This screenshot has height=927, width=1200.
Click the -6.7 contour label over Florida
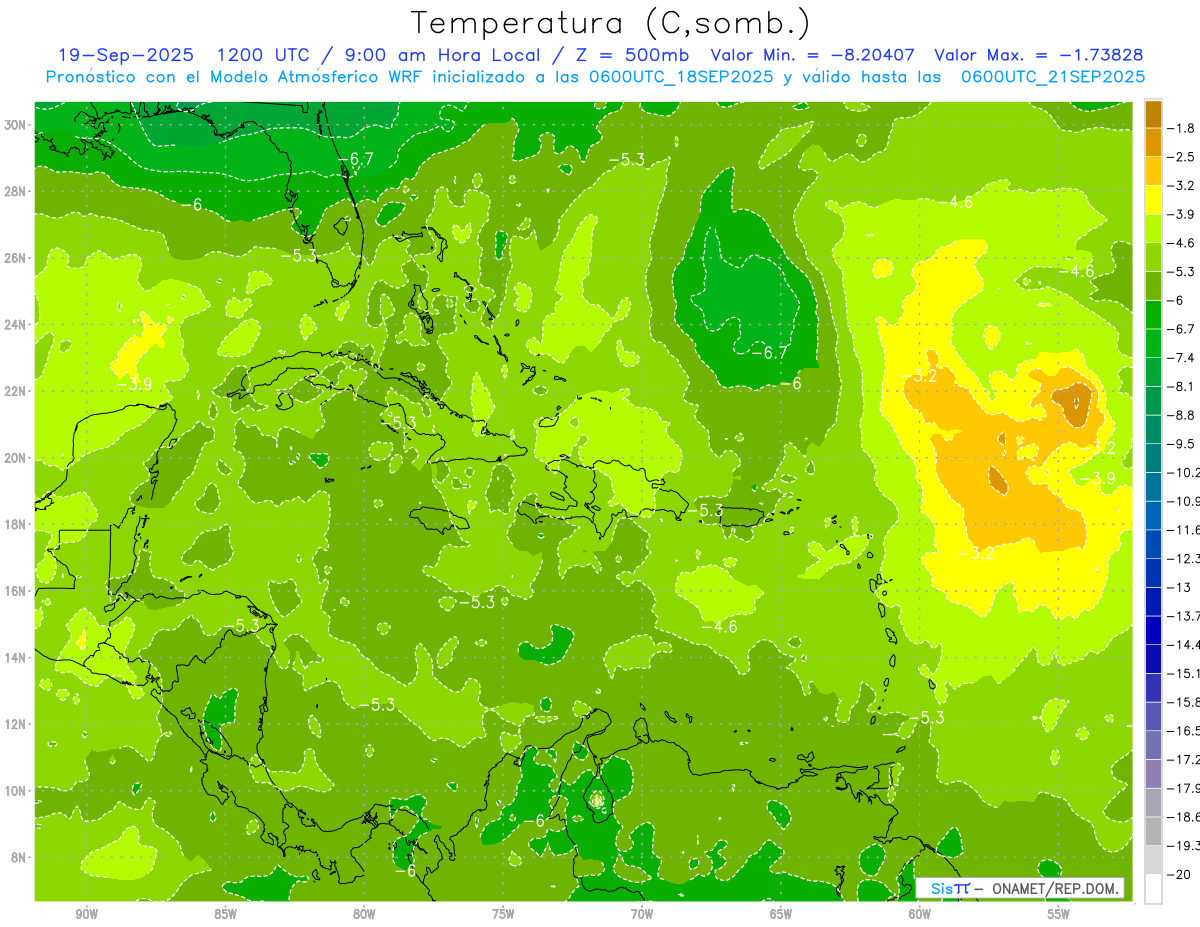point(355,159)
